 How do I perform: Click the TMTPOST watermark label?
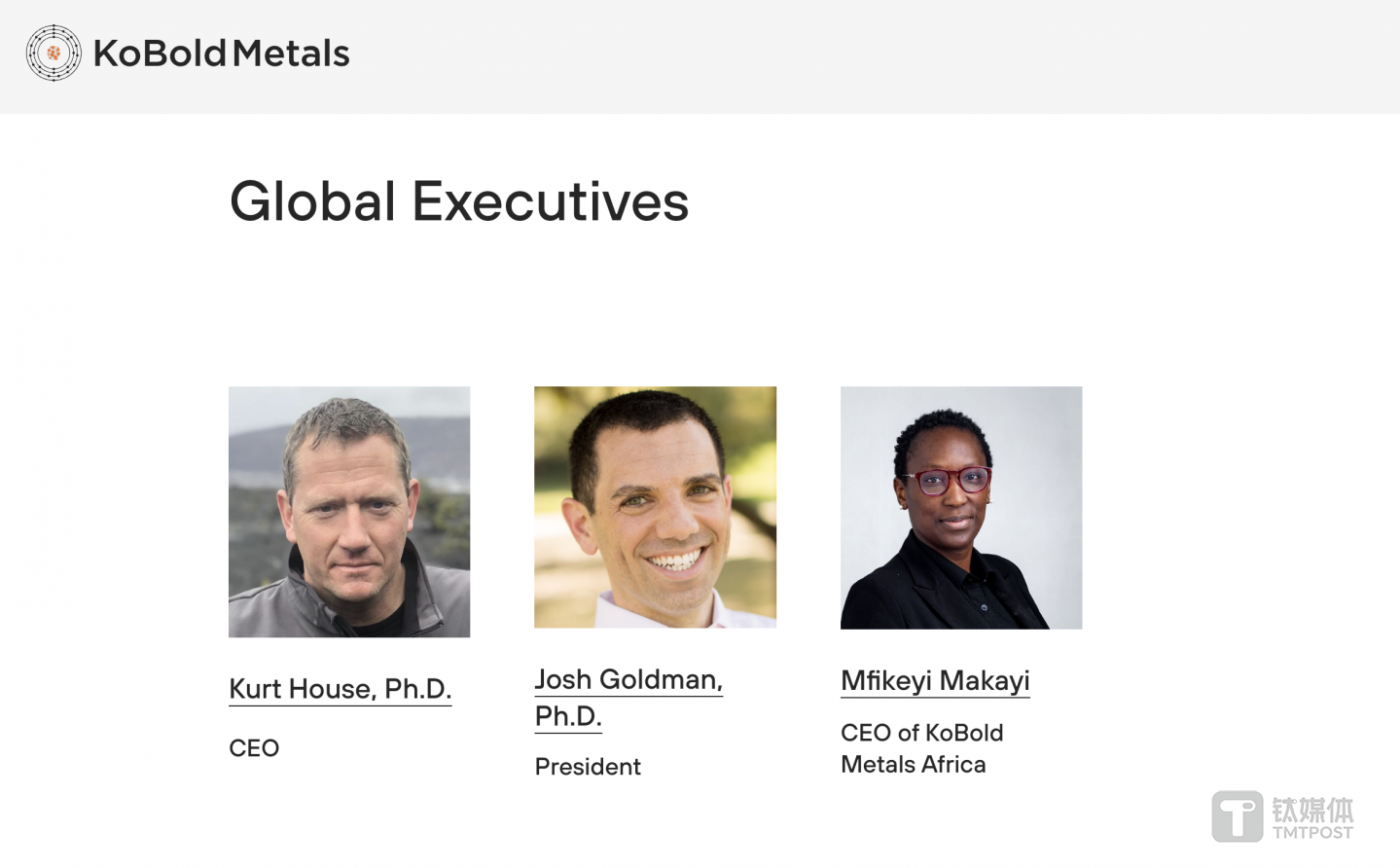(x=1312, y=833)
